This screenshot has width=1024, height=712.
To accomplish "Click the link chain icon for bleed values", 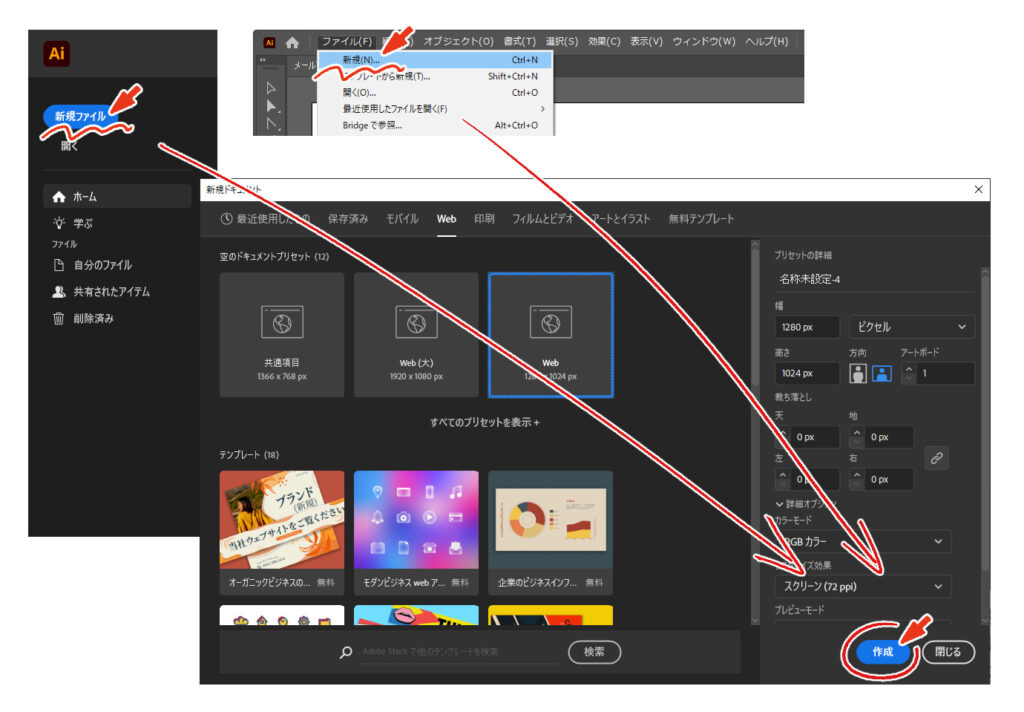I will click(936, 458).
